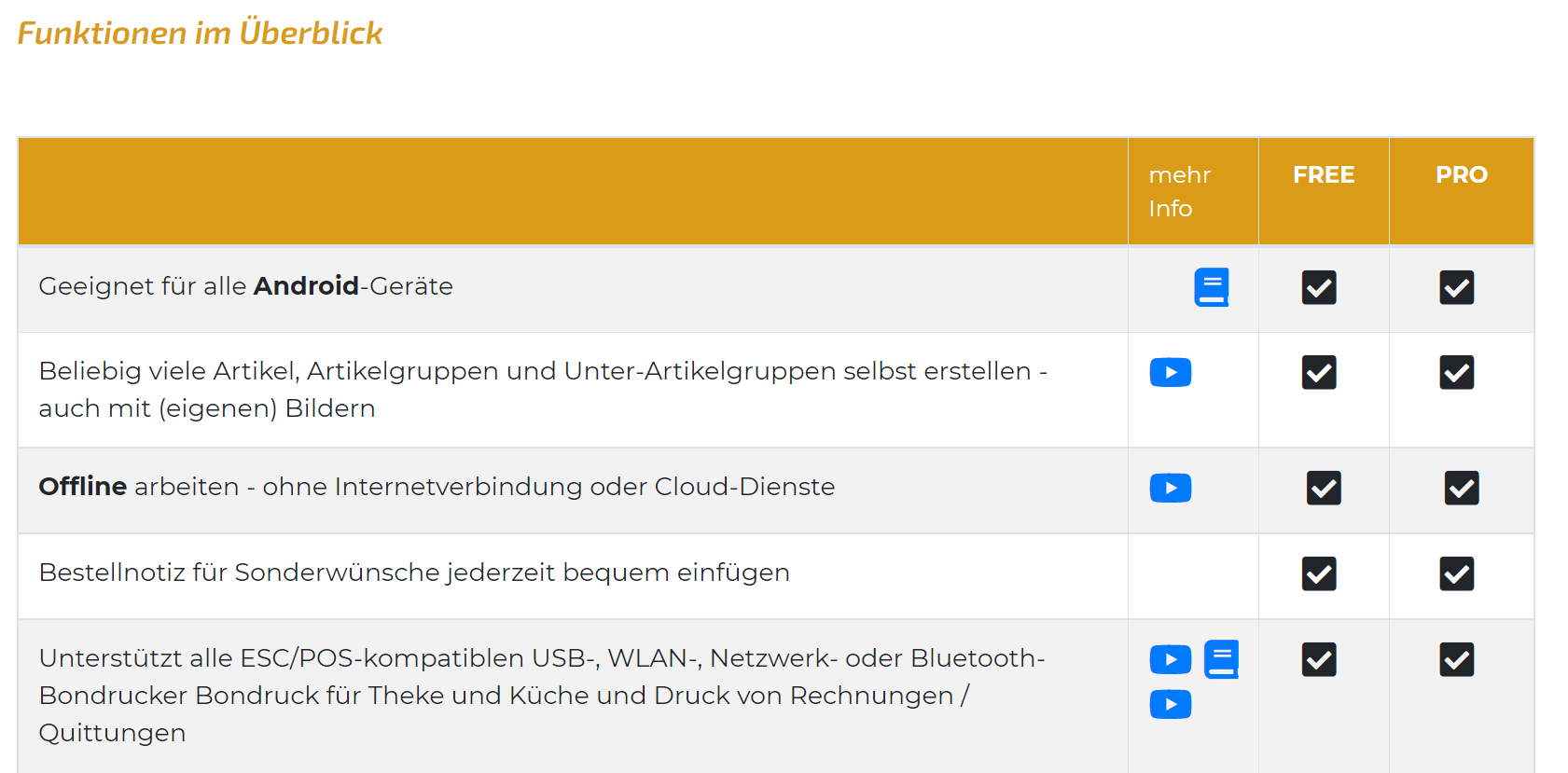
Task: Click the FREE column header
Action: (x=1323, y=174)
